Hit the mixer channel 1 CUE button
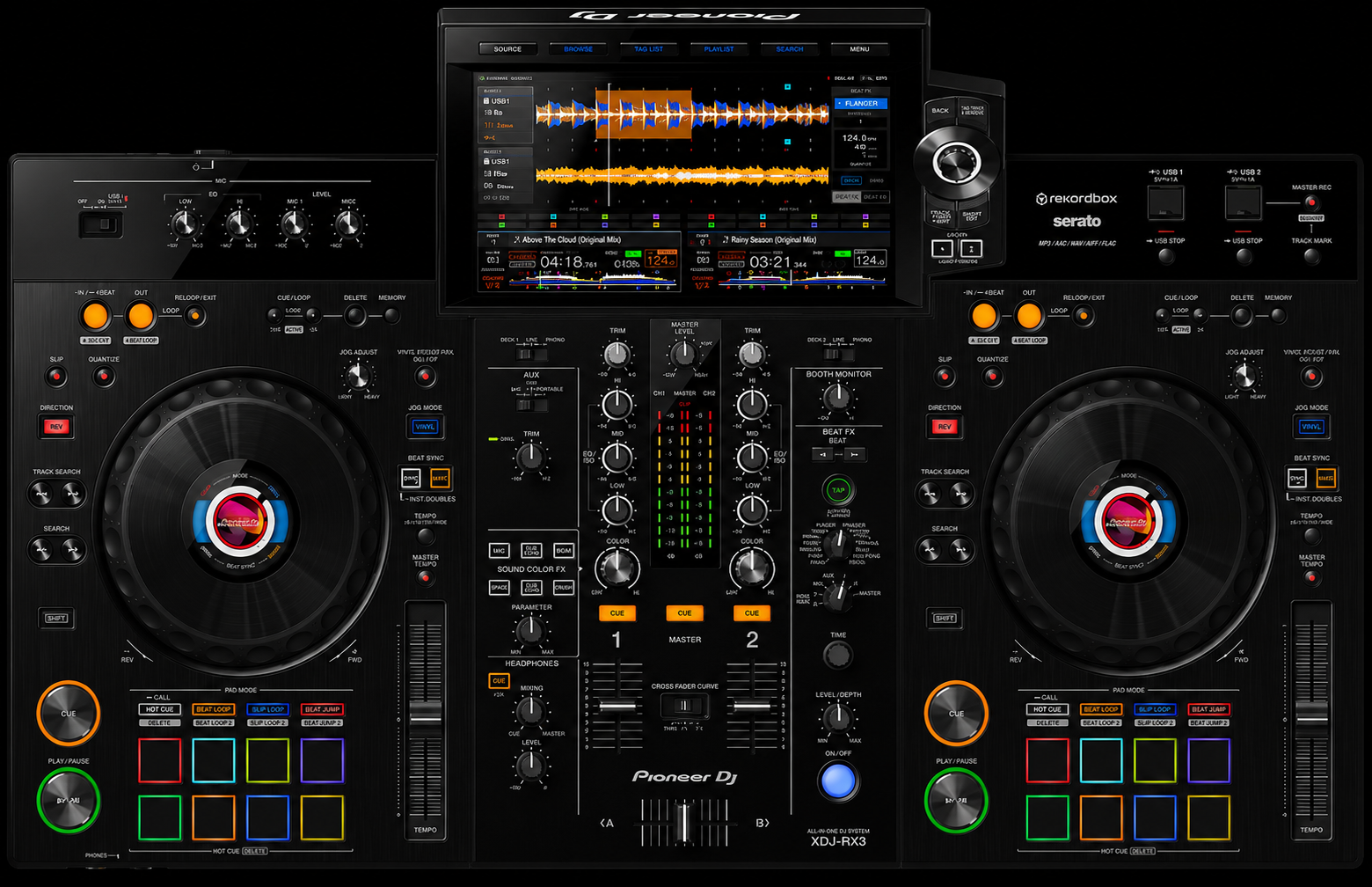Viewport: 1372px width, 887px height. pos(617,613)
